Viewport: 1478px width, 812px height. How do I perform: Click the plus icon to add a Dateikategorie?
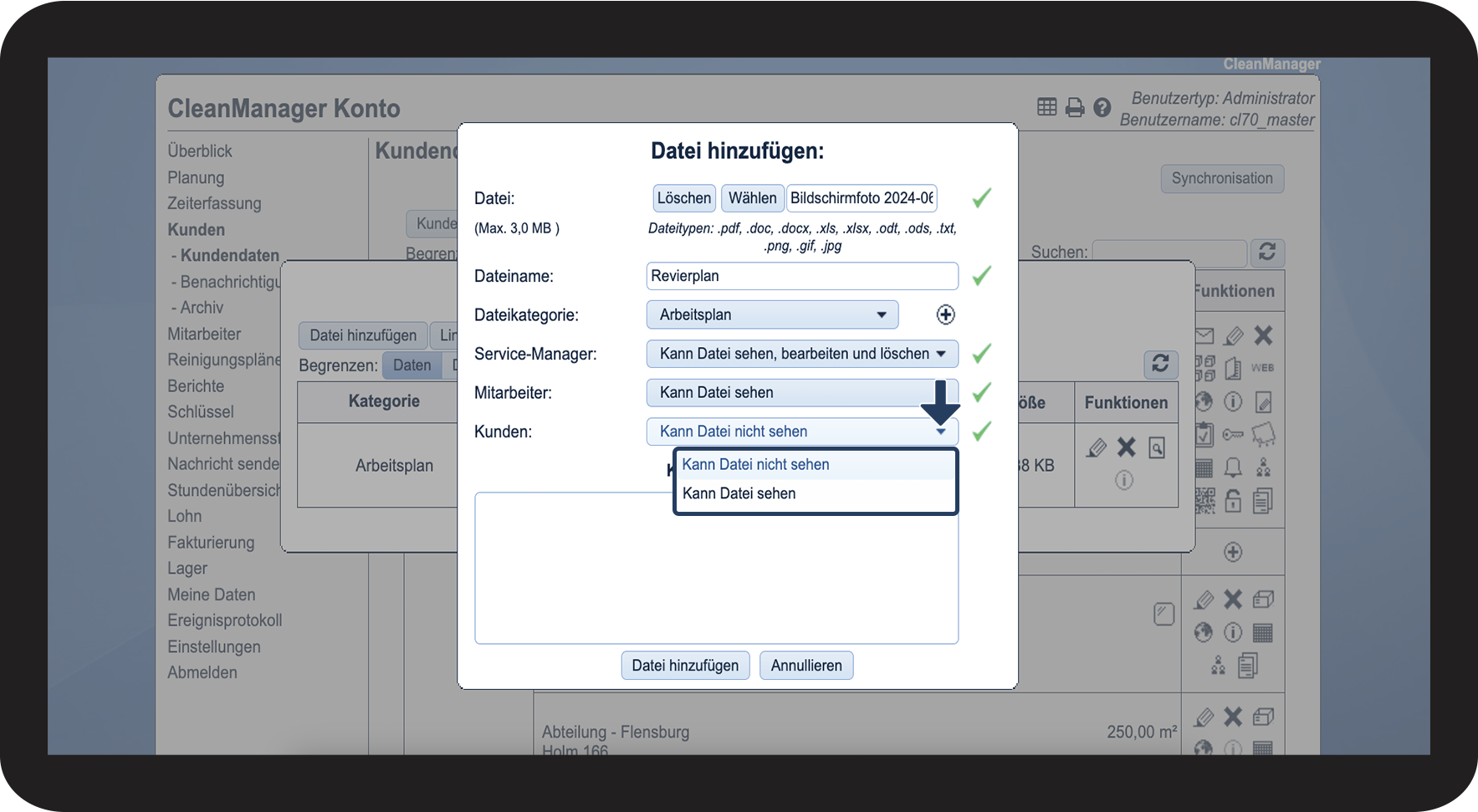945,314
